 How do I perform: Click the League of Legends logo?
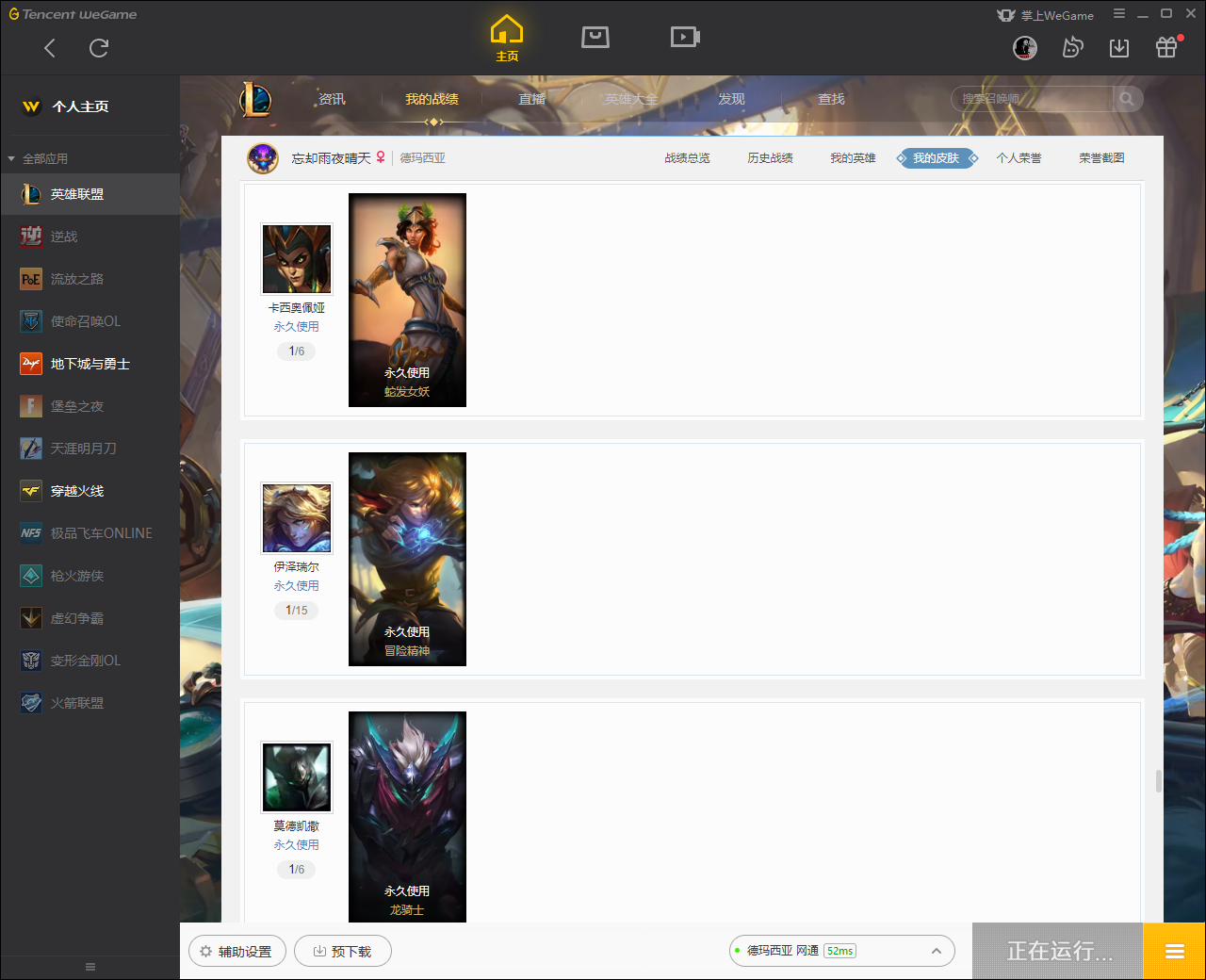255,99
